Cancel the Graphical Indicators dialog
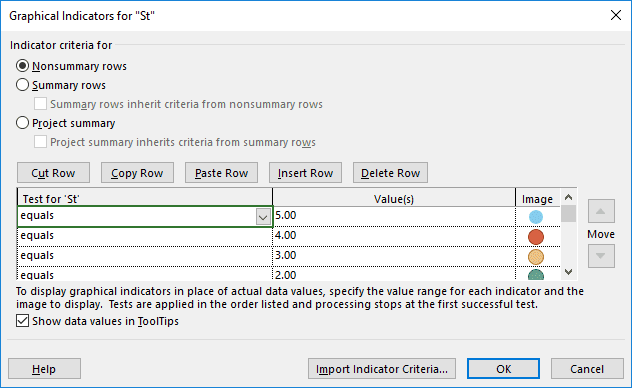This screenshot has height=388, width=632. tap(587, 369)
